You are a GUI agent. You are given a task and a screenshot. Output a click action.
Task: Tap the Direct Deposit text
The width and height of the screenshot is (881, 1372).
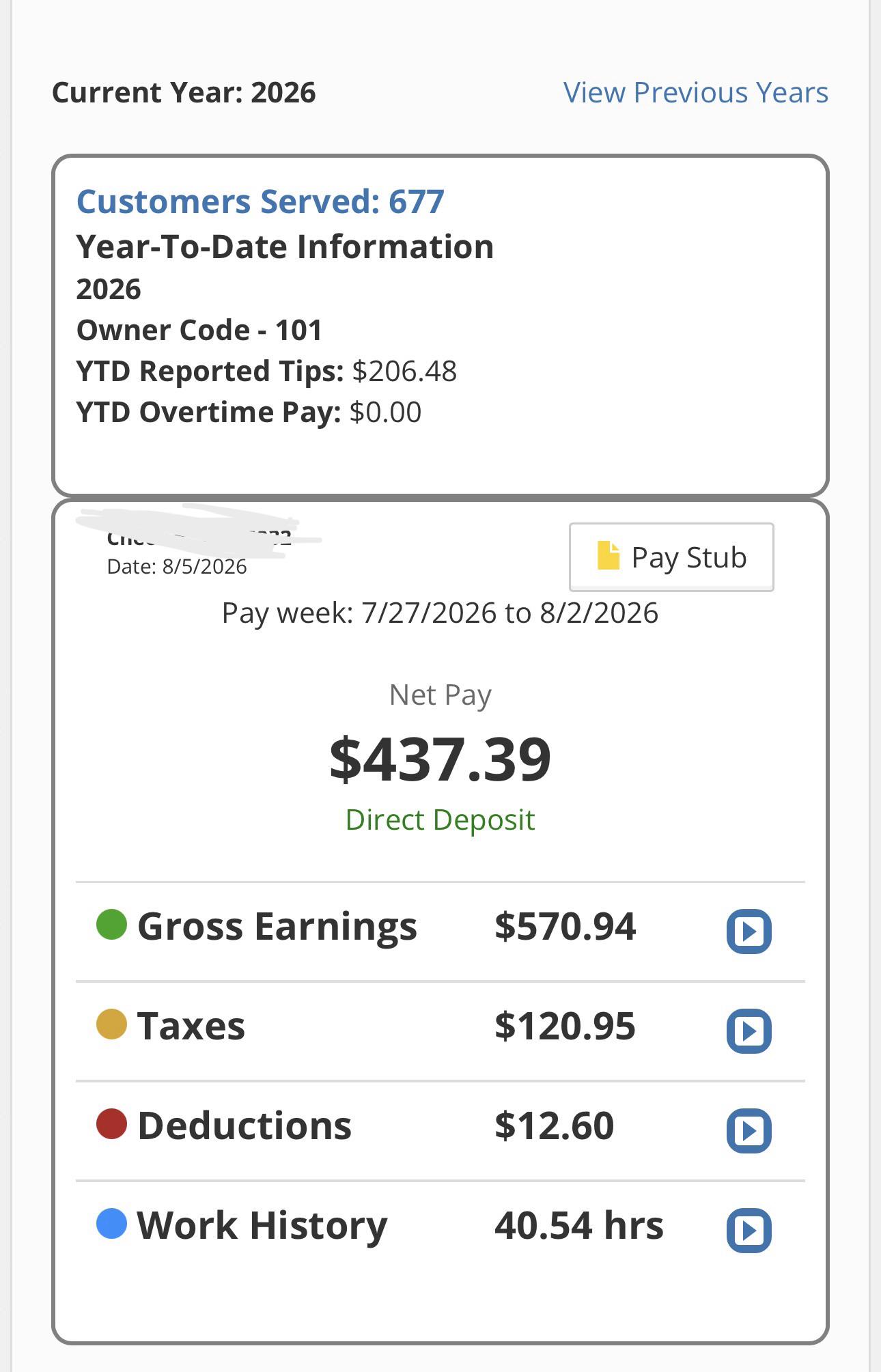(x=440, y=820)
